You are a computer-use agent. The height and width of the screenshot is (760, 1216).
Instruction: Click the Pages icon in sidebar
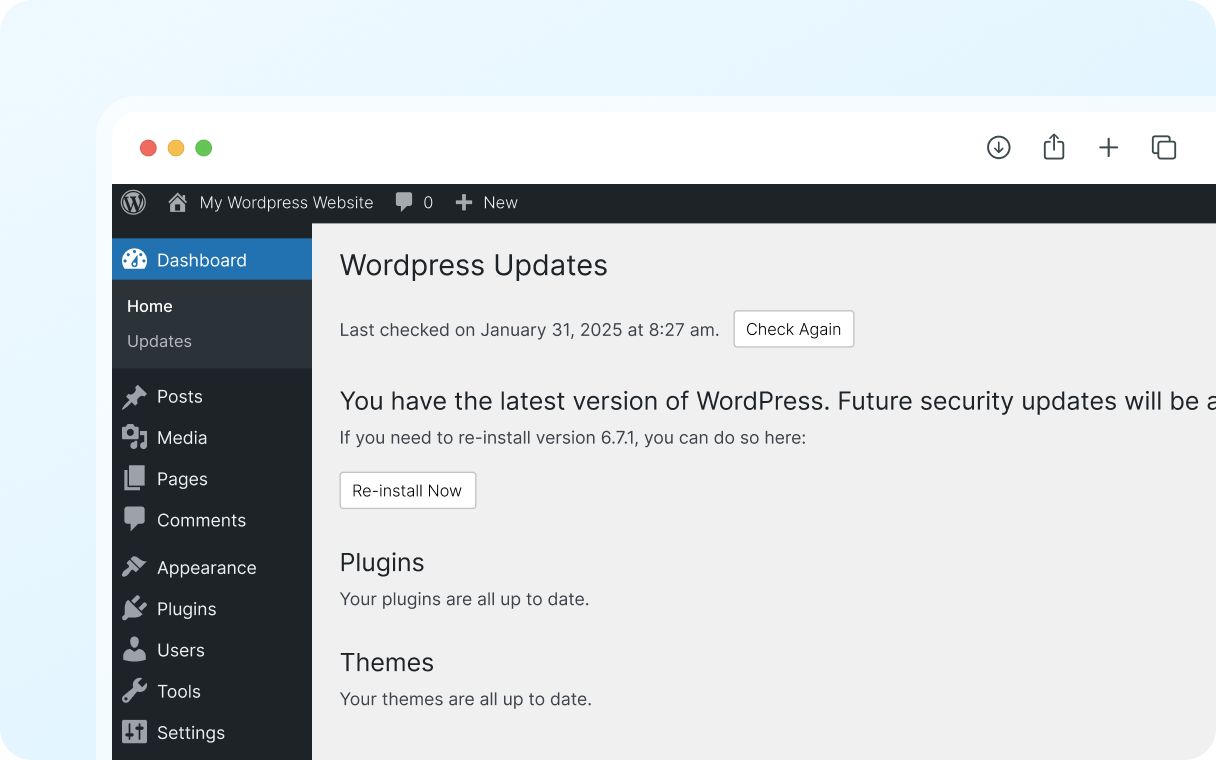coord(134,479)
